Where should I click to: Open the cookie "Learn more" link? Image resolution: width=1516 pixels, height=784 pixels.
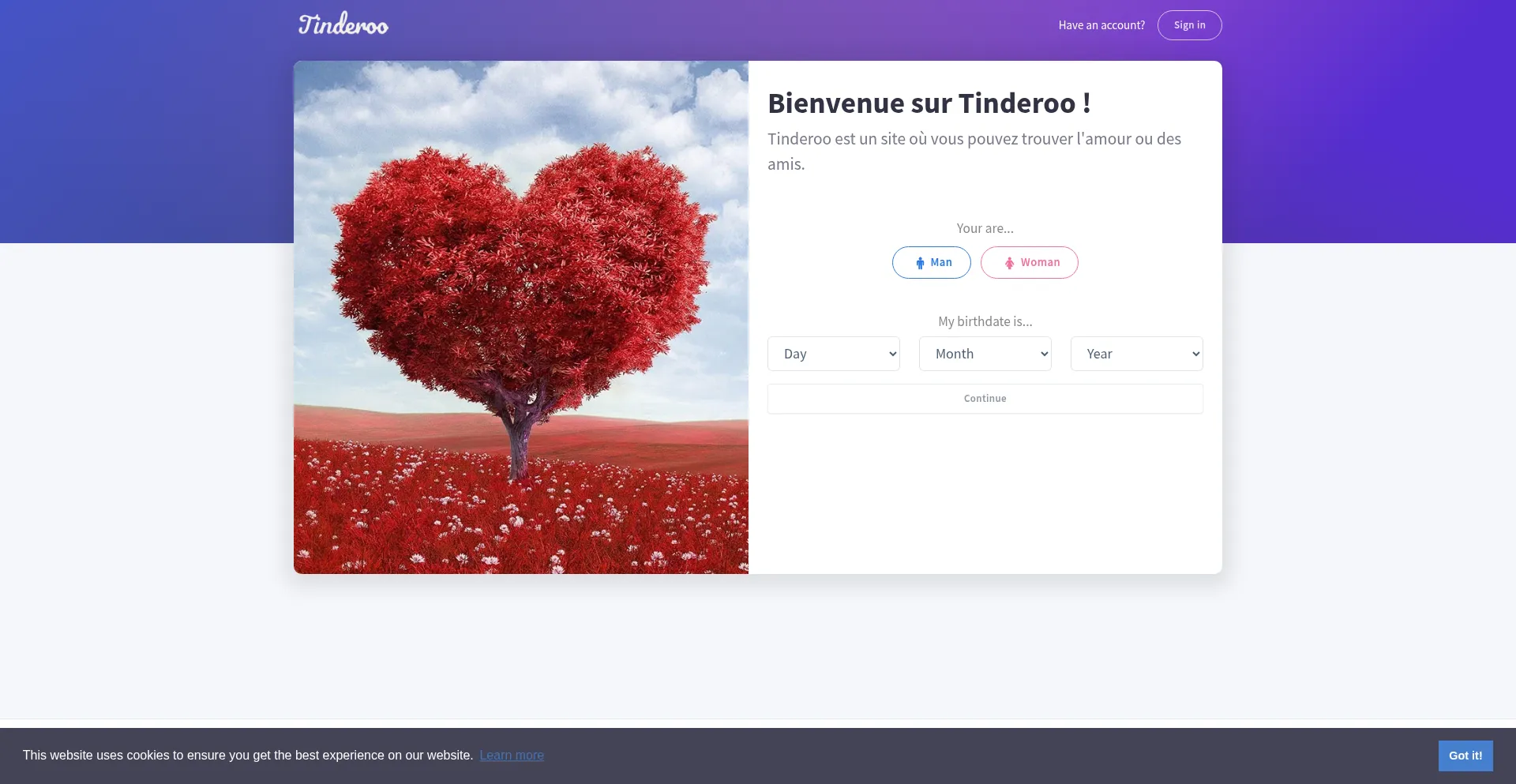(x=512, y=756)
